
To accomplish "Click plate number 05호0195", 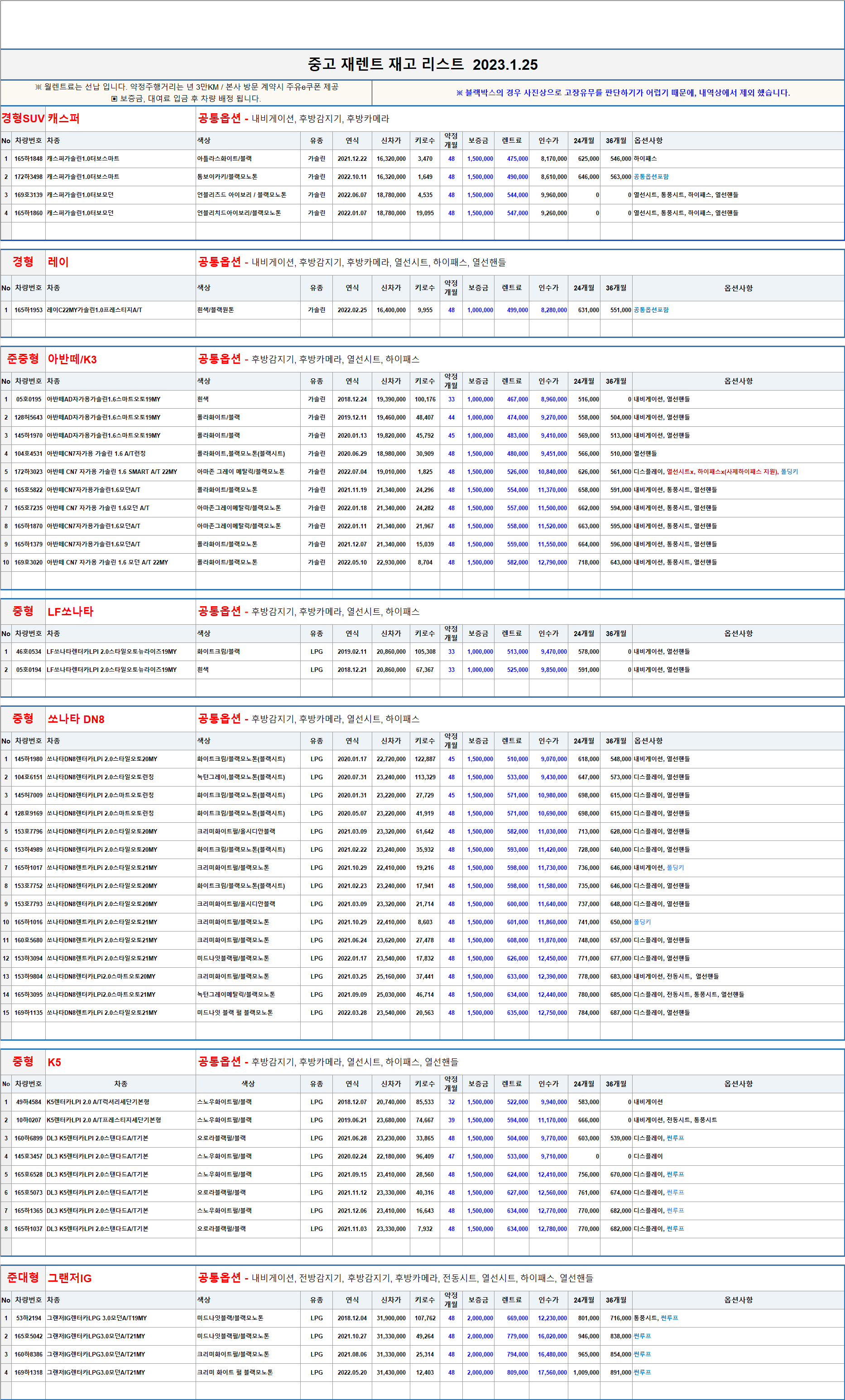I will (x=29, y=400).
